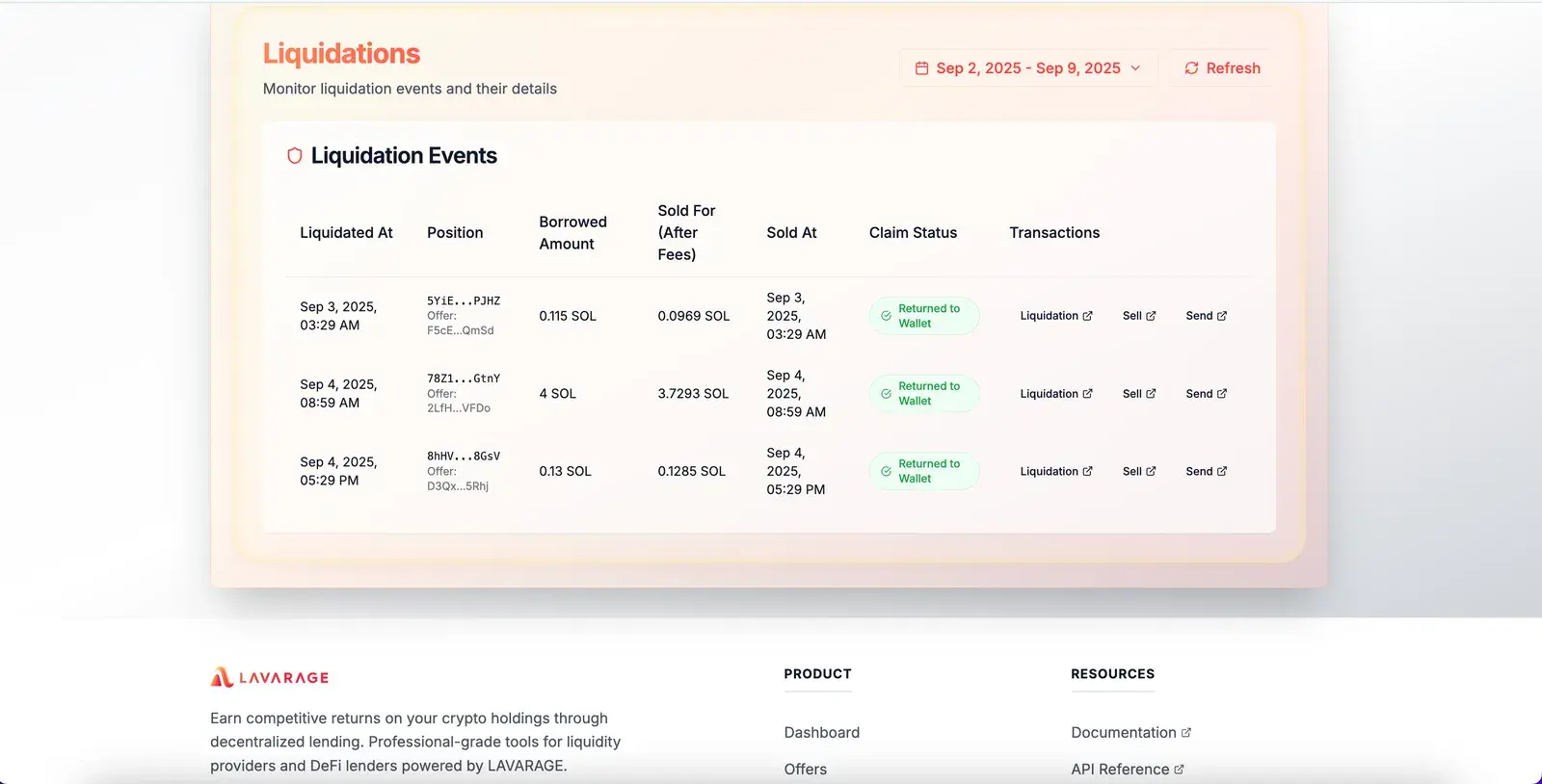The image size is (1542, 784).
Task: Click sold amount 3.7293 SOL
Action: click(x=693, y=394)
